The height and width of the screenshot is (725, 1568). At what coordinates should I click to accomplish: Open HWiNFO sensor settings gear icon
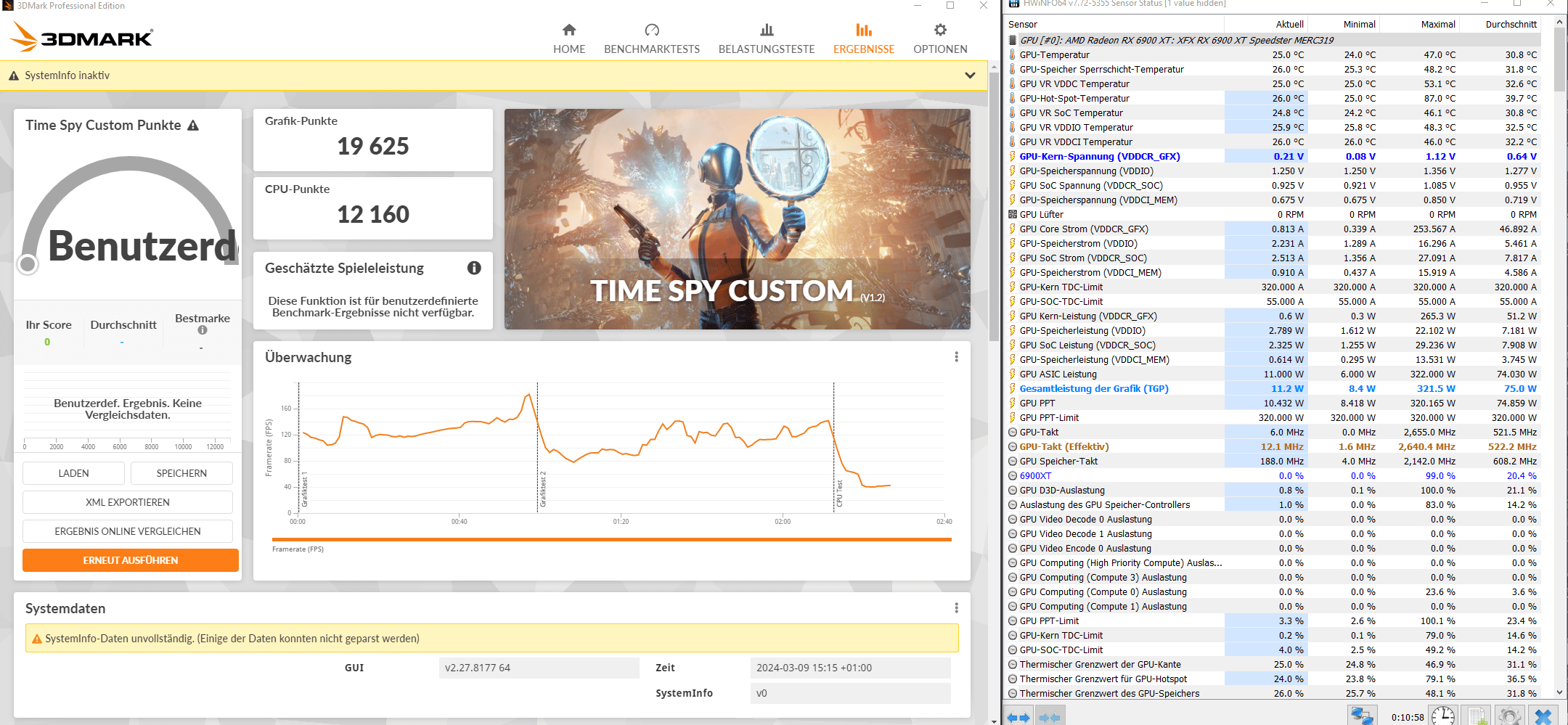click(1510, 716)
